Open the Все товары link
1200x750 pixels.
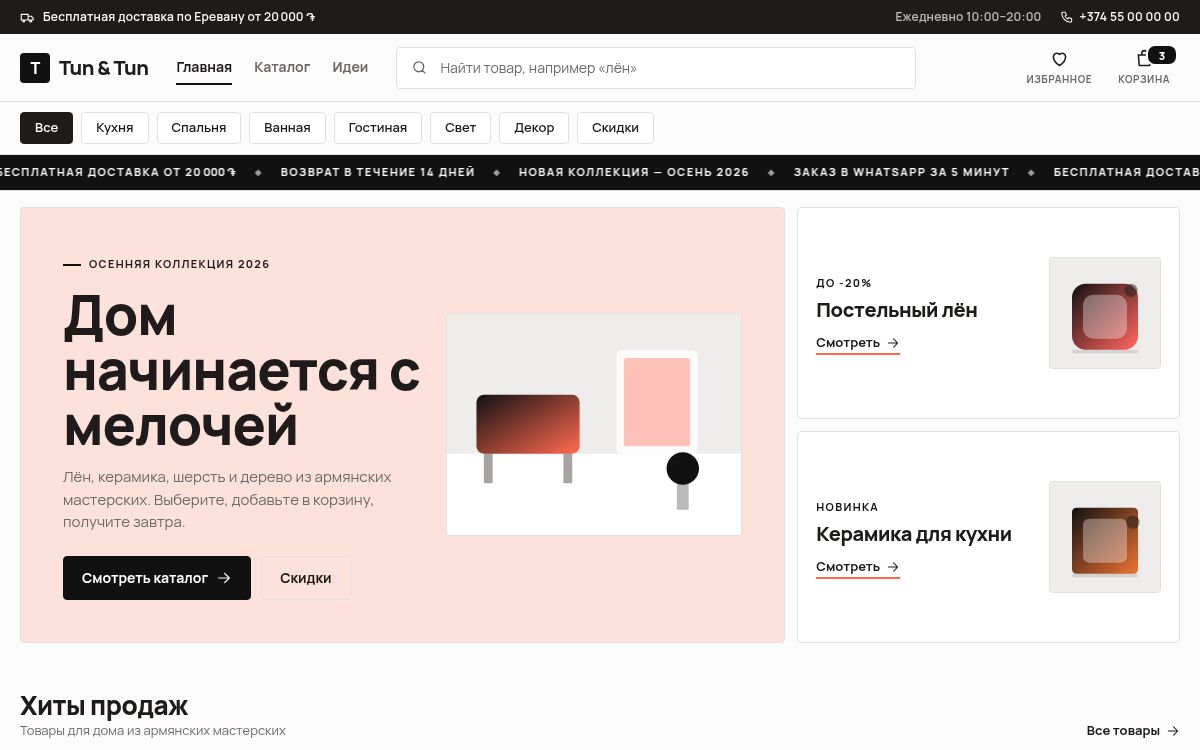[x=1133, y=731]
